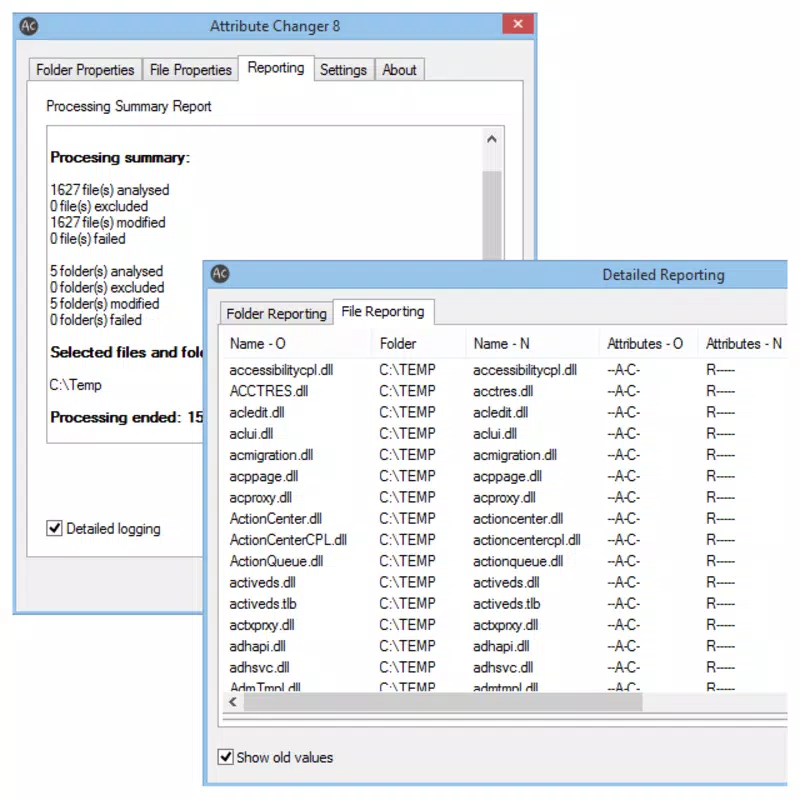Select the Reporting tab

276,68
